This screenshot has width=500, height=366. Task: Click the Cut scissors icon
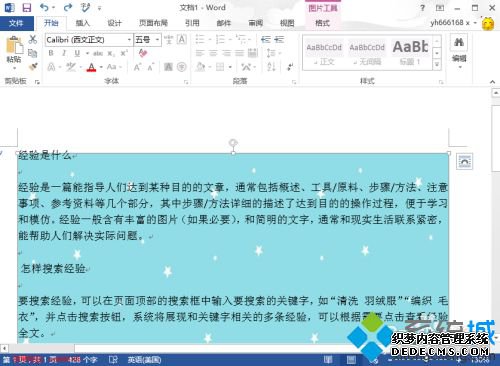(x=32, y=39)
